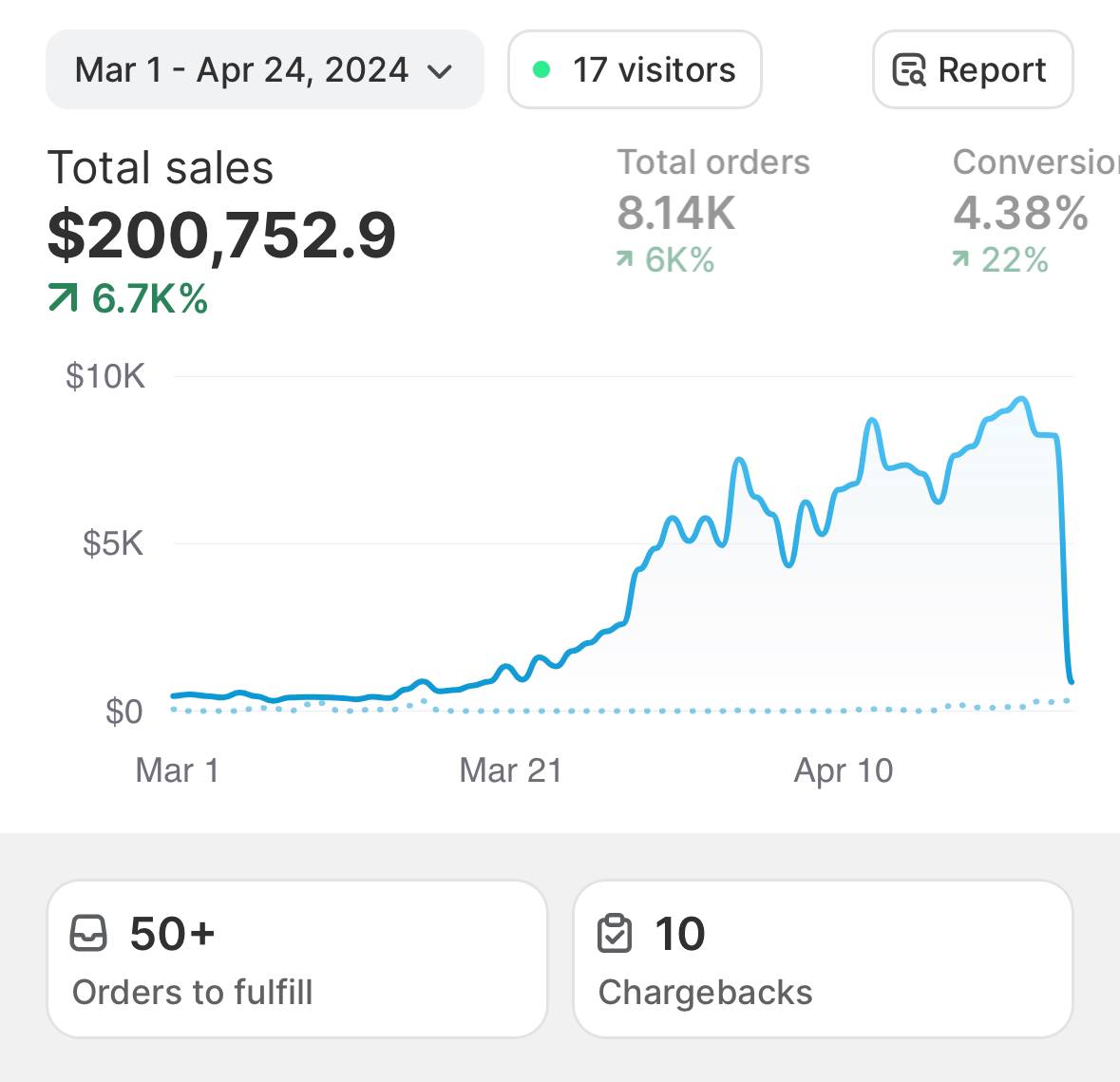1120x1082 pixels.
Task: Click the green 6.7K% increase arrow icon
Action: [62, 299]
